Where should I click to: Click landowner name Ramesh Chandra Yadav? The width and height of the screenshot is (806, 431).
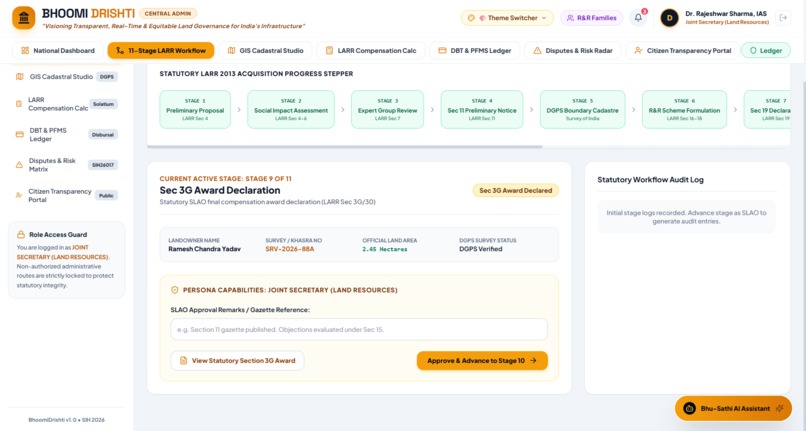[x=205, y=249]
